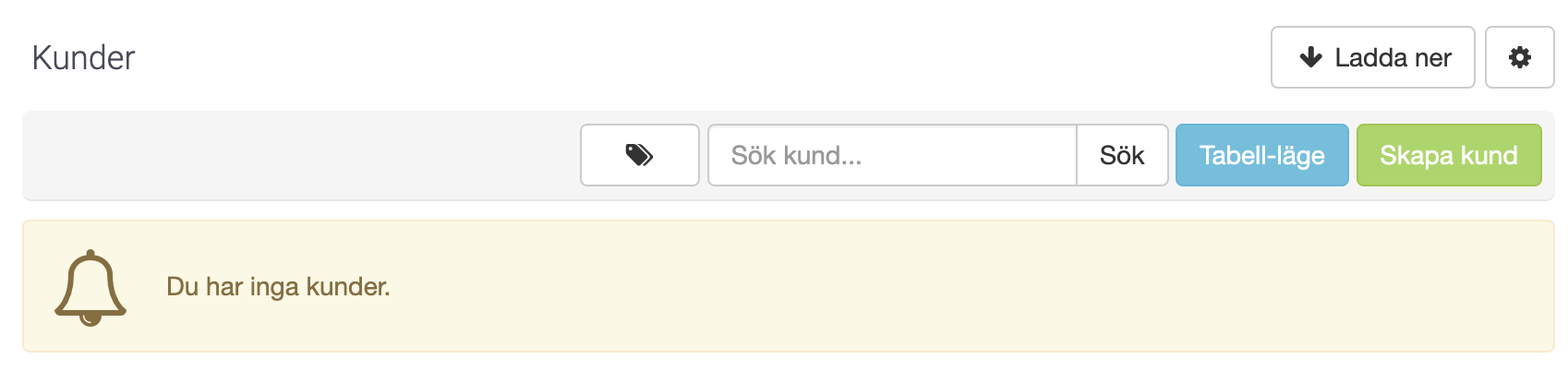Click the Kunder page heading
The height and width of the screenshot is (371, 1568).
pyautogui.click(x=83, y=57)
